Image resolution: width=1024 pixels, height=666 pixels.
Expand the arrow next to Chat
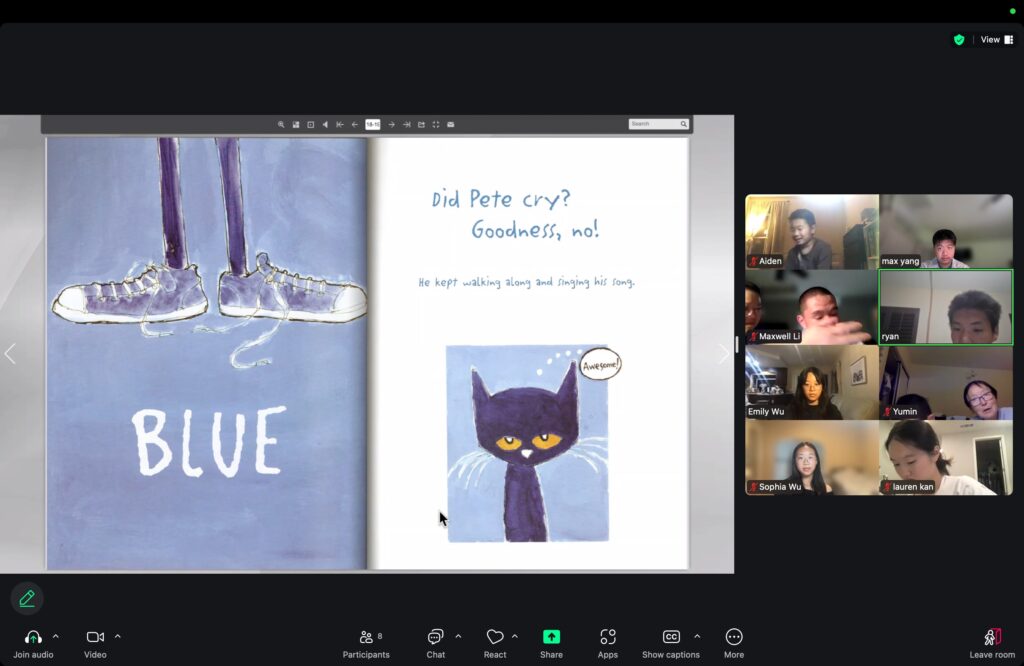pyautogui.click(x=458, y=636)
